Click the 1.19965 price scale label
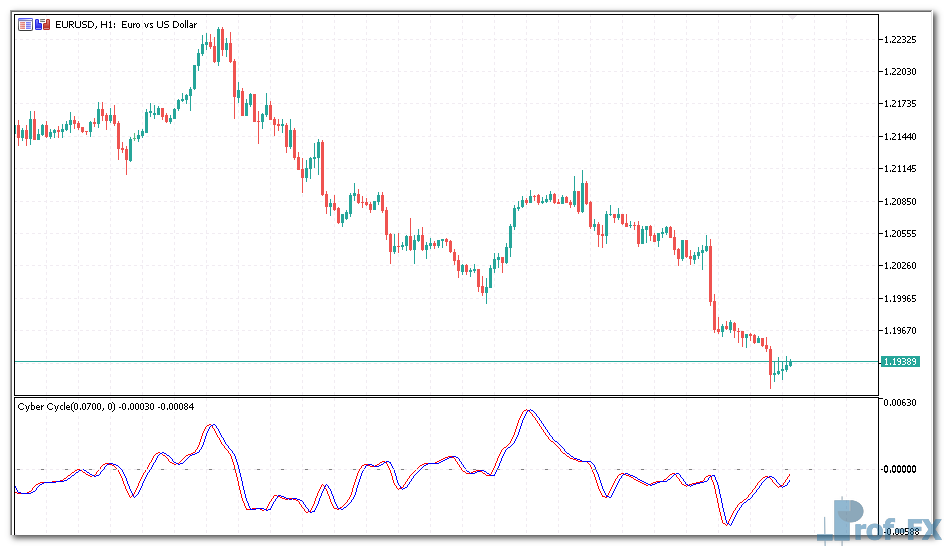This screenshot has width=944, height=546. pyautogui.click(x=902, y=299)
